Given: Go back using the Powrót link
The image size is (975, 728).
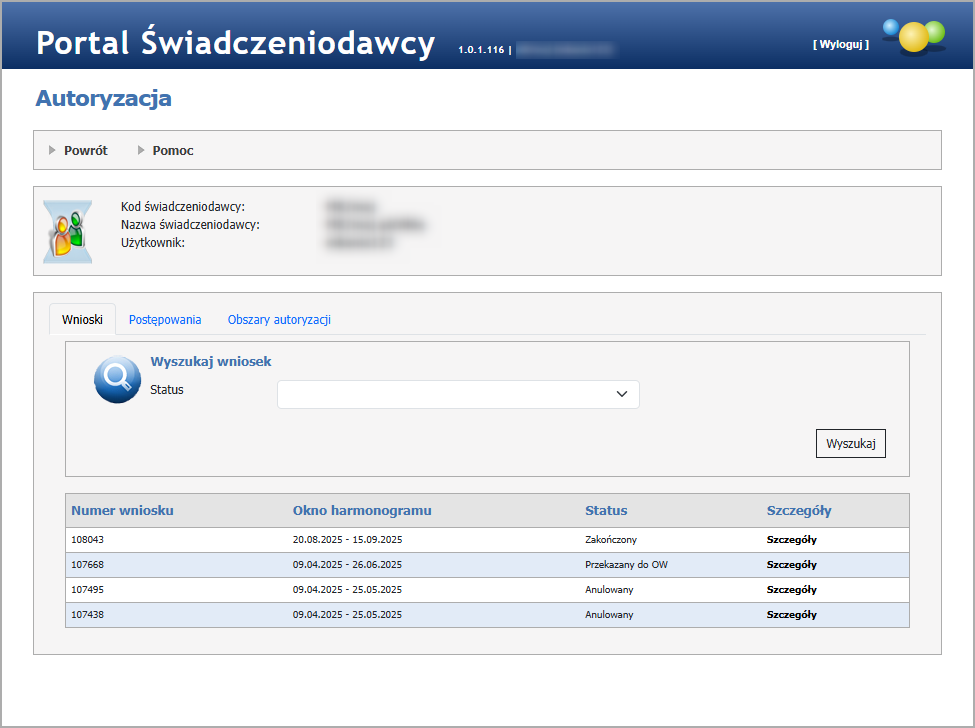Looking at the screenshot, I should tap(85, 150).
